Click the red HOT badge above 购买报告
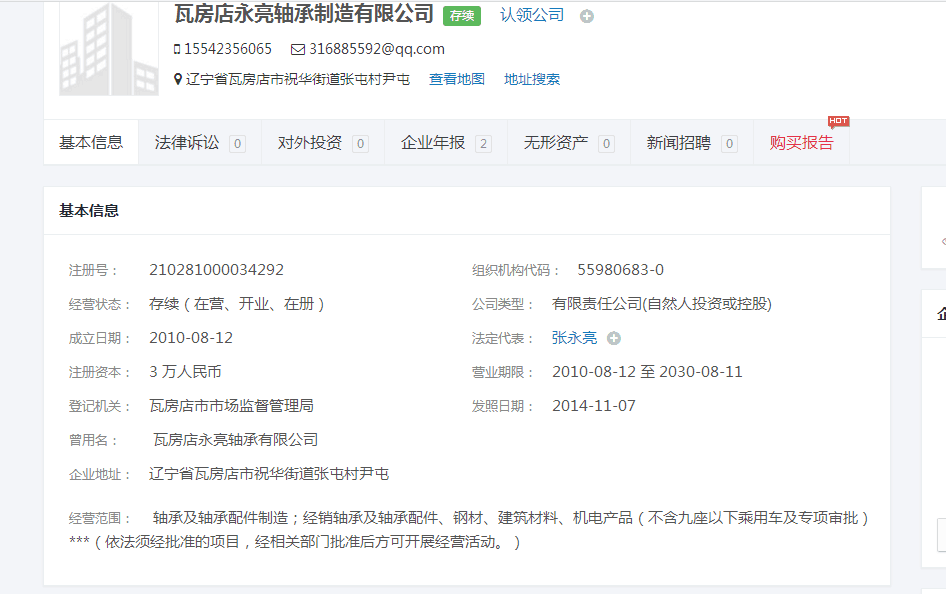Screen dimensions: 946x594 [x=838, y=122]
